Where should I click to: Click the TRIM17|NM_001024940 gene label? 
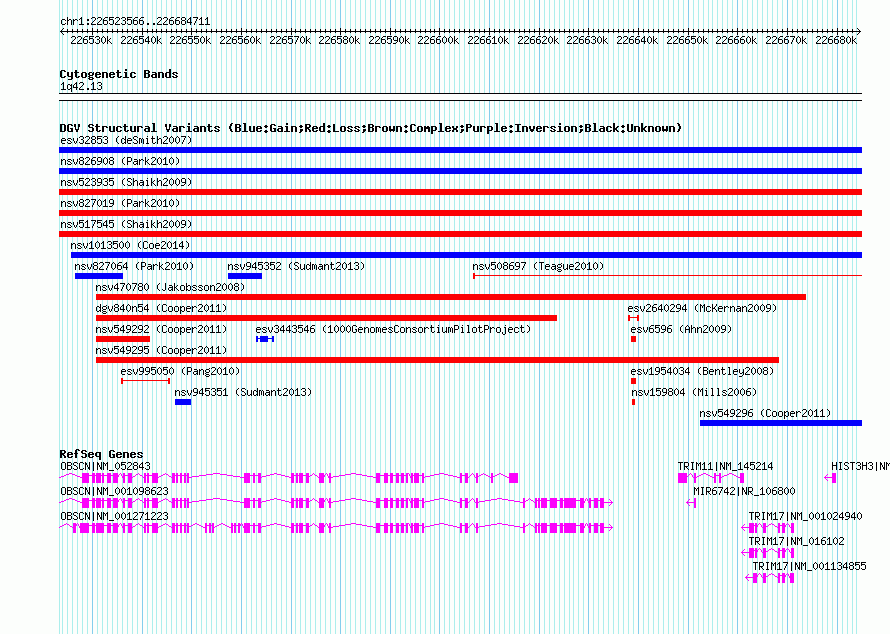point(805,516)
